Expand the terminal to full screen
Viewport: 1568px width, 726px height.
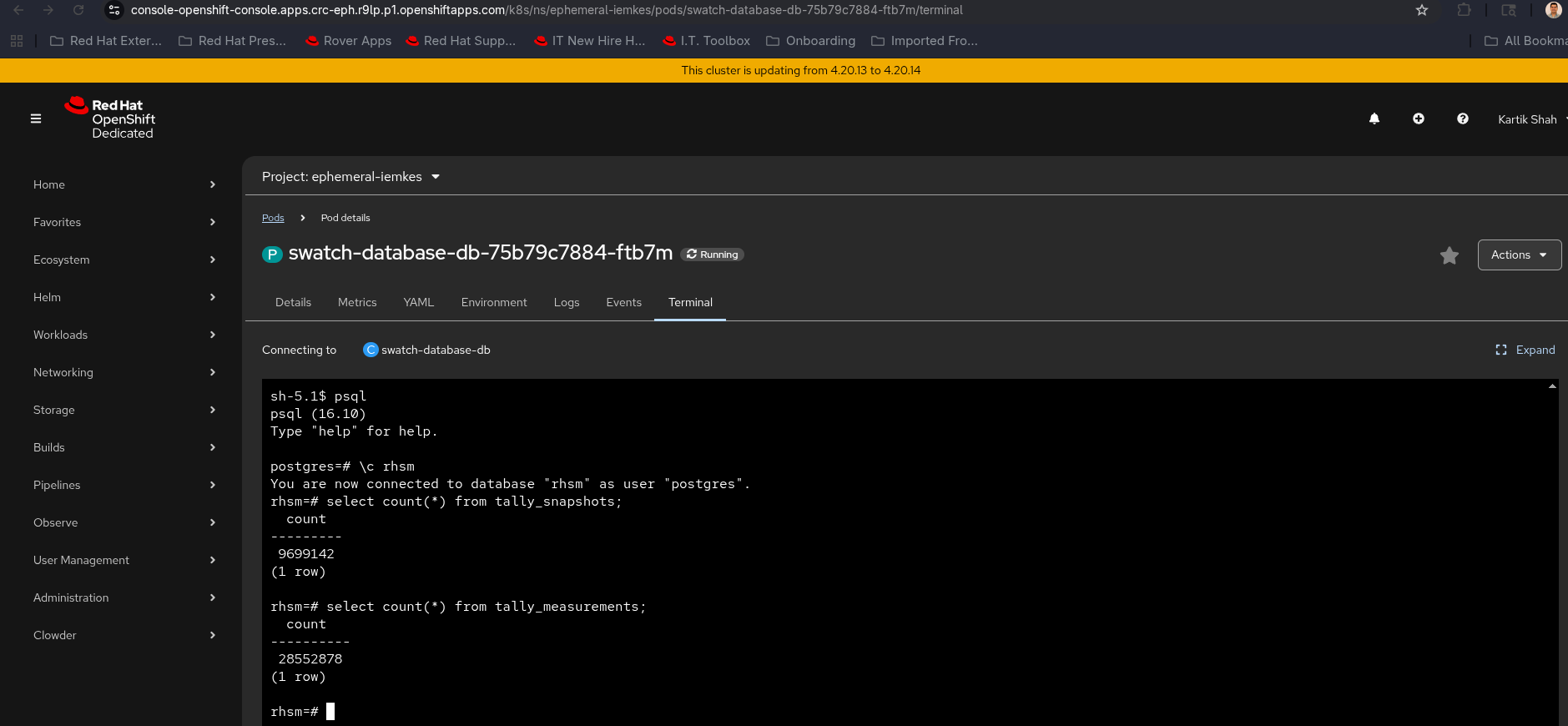coord(1525,350)
